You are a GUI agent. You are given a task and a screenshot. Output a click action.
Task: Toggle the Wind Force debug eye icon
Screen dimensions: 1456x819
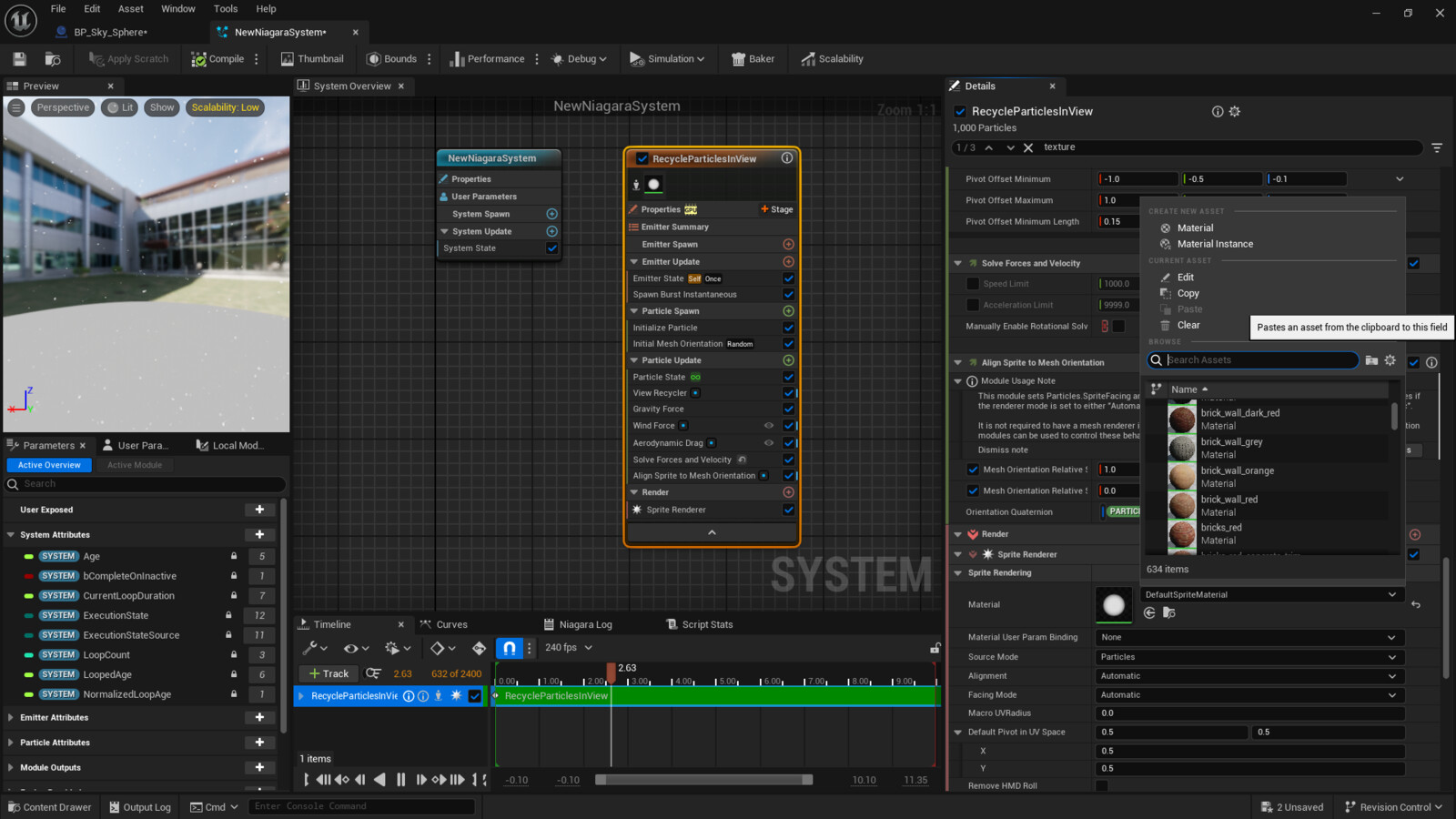[769, 426]
